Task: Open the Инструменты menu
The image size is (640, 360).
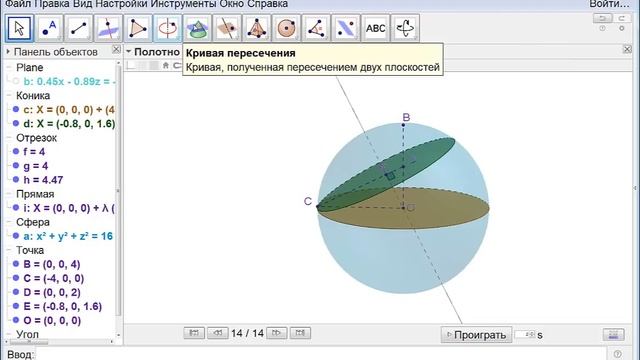Action: pos(184,4)
